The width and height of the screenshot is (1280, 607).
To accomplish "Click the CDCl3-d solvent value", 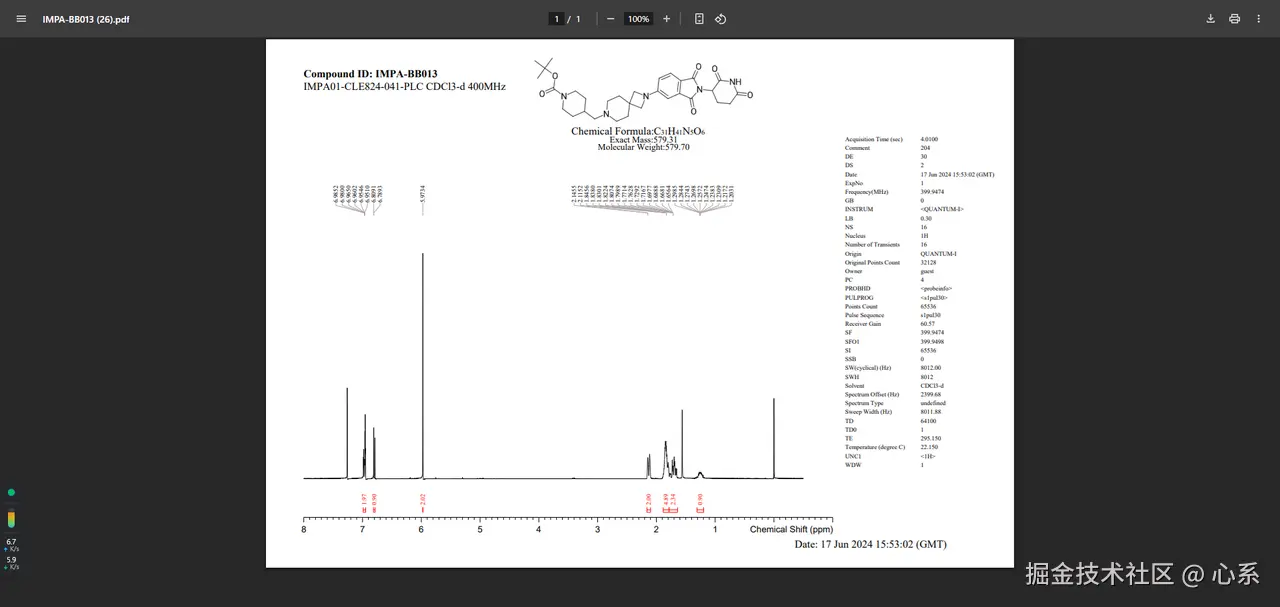I will (x=932, y=386).
